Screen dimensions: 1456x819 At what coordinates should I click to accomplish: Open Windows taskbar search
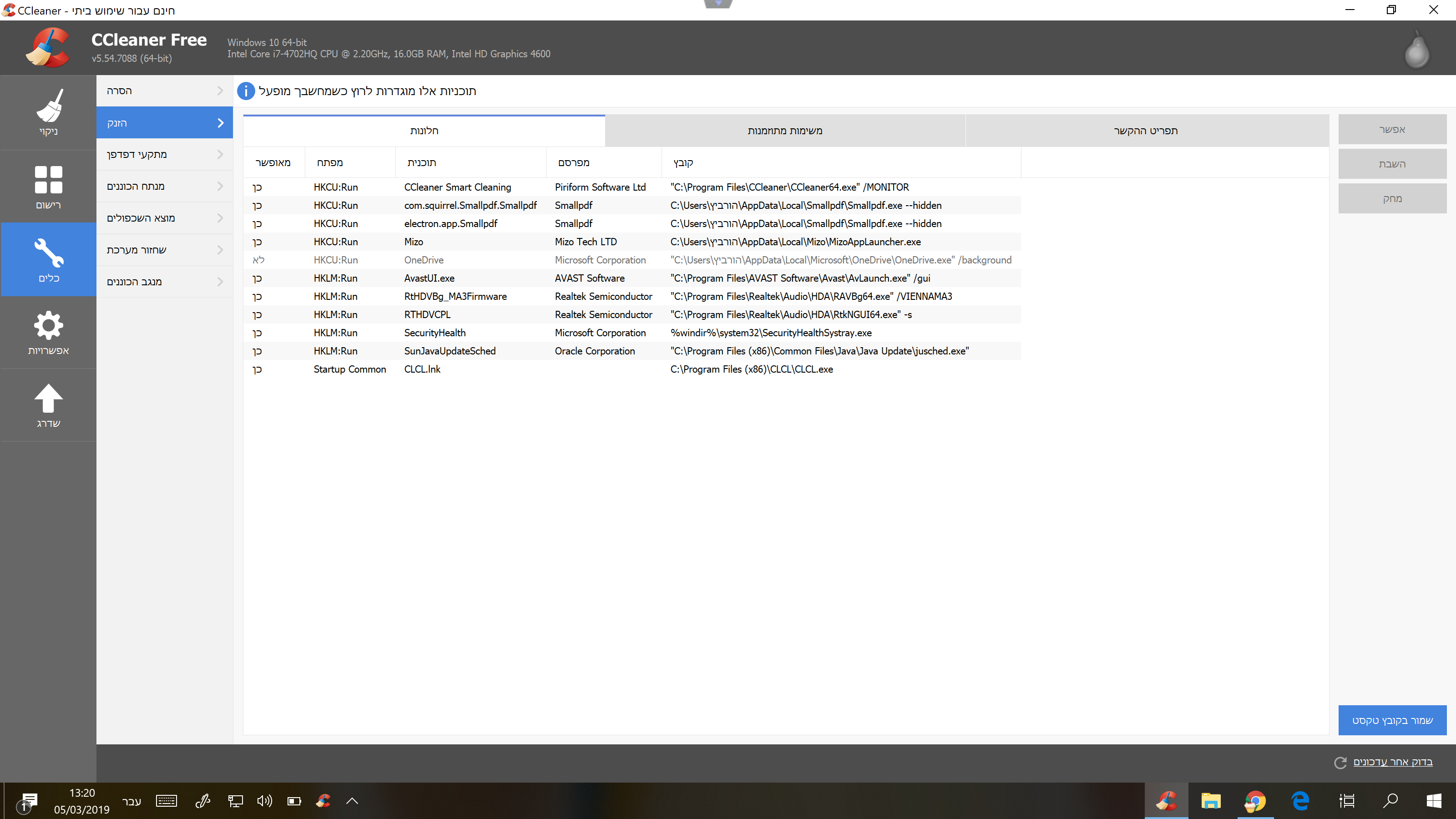point(1390,801)
